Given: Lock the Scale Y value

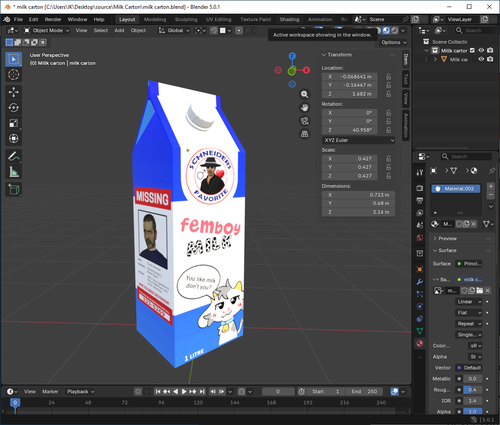Looking at the screenshot, I should coord(389,167).
